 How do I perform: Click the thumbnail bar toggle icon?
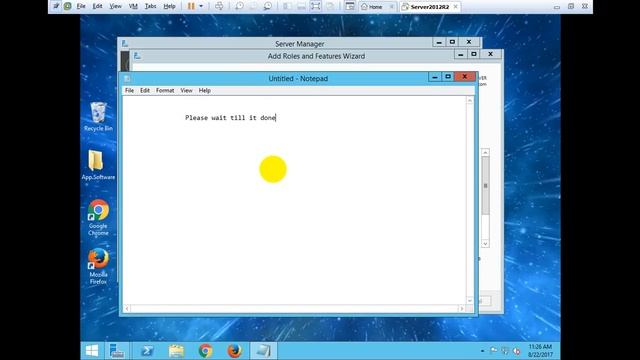(x=301, y=6)
